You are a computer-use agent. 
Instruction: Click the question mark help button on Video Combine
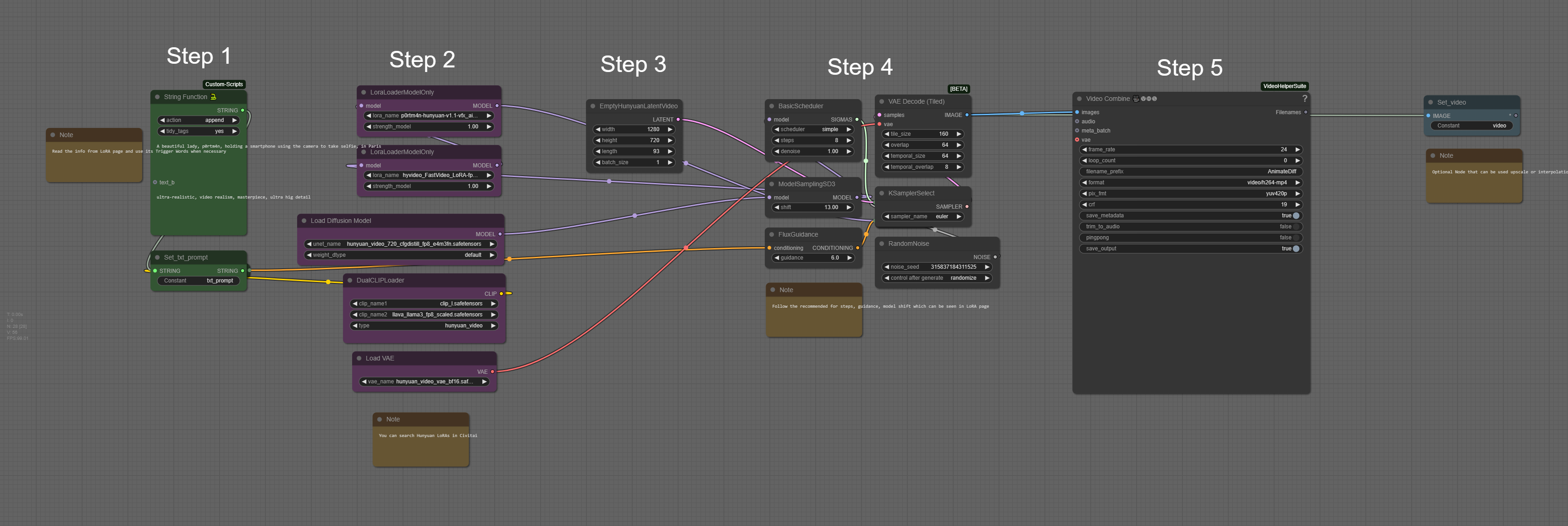coord(1304,99)
